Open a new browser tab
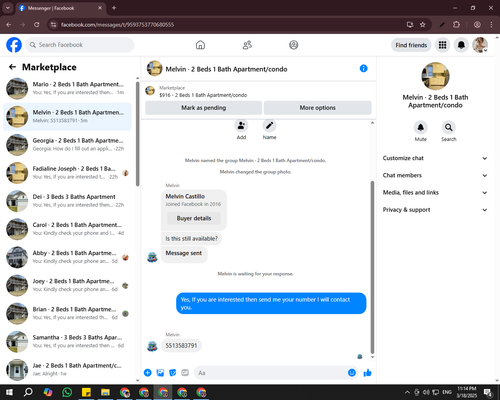This screenshot has height=400, width=500. 114,8
